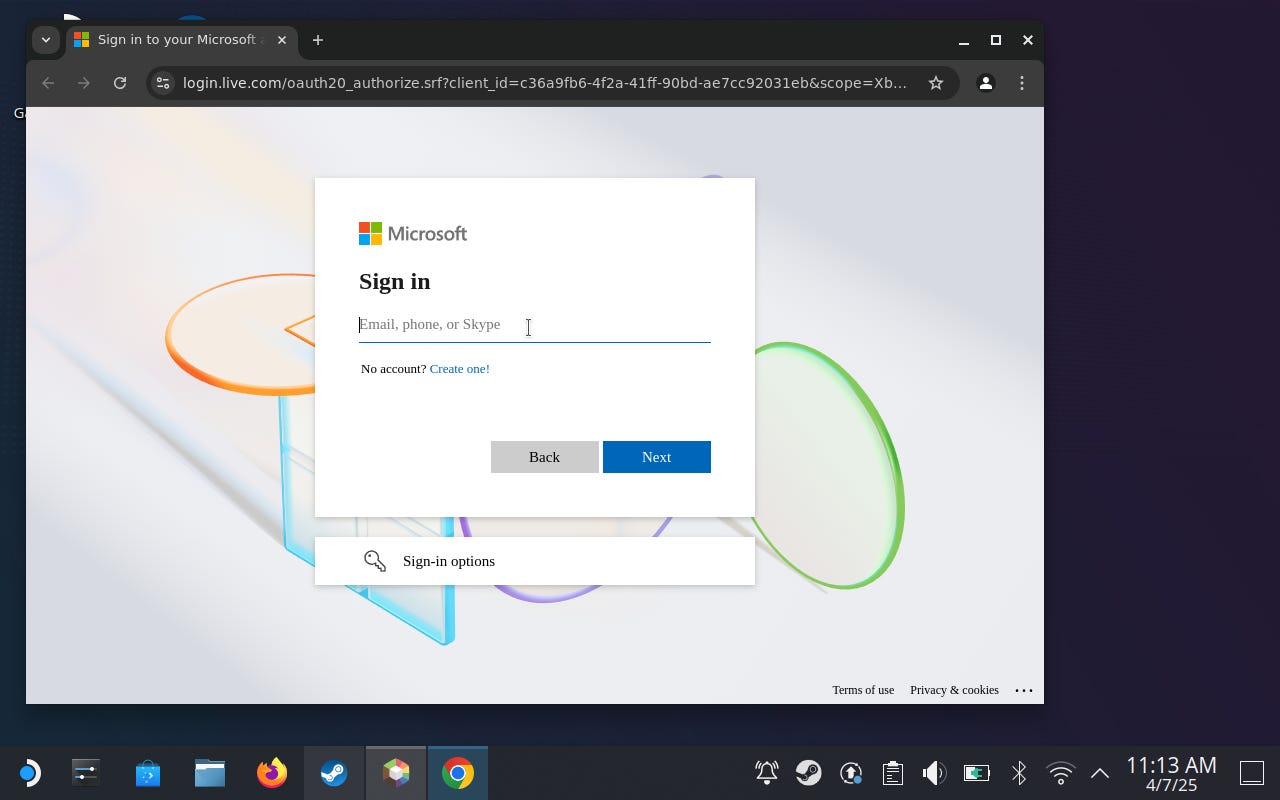
Task: Open a new Chrome tab
Action: [318, 40]
